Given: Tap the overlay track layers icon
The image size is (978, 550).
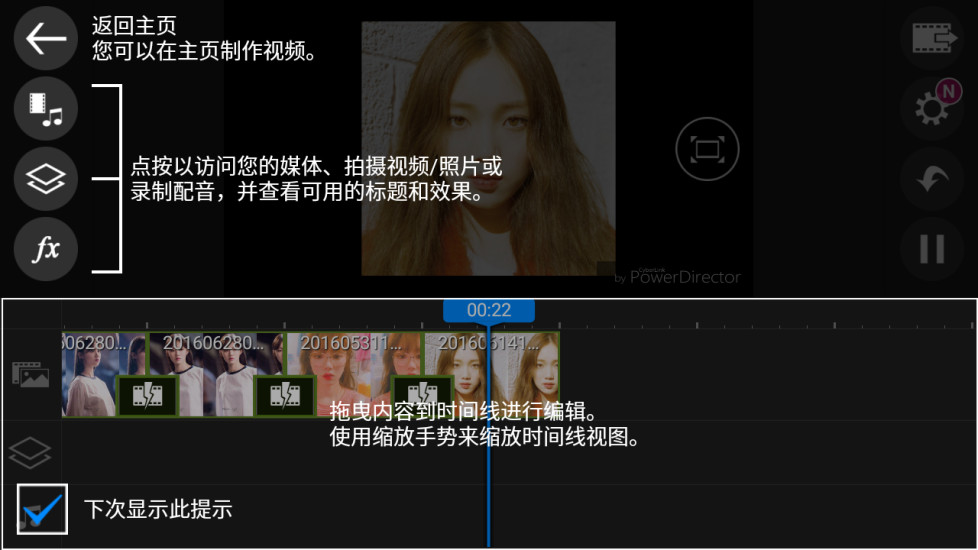Looking at the screenshot, I should (x=30, y=453).
